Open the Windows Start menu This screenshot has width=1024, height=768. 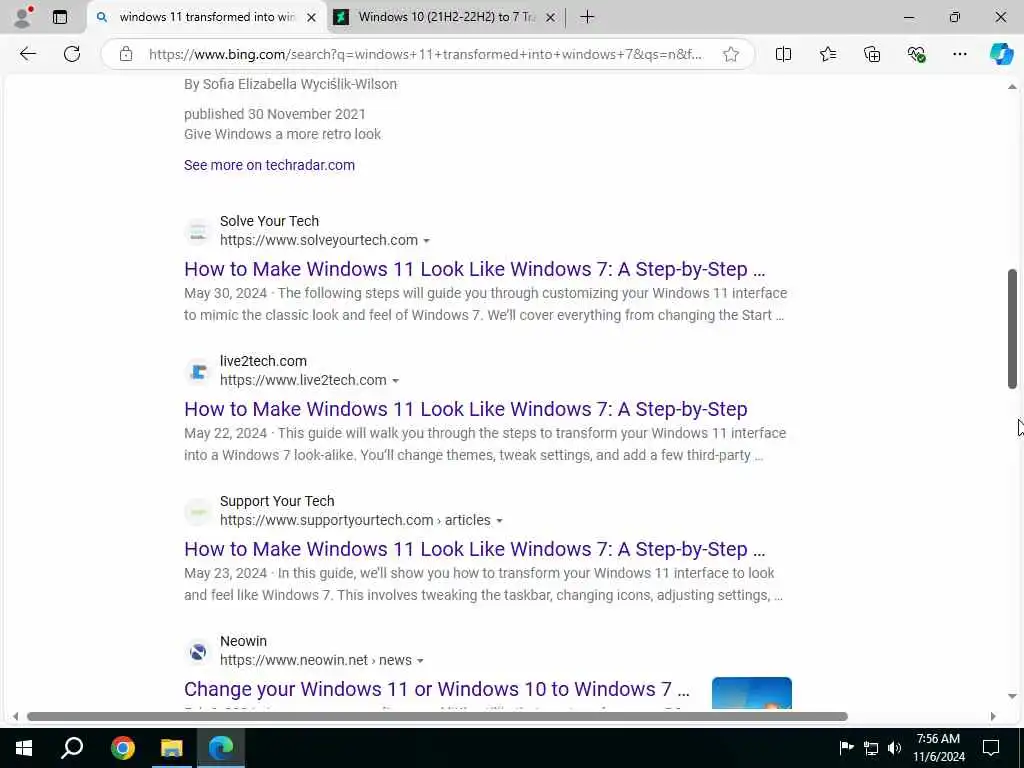(24, 748)
